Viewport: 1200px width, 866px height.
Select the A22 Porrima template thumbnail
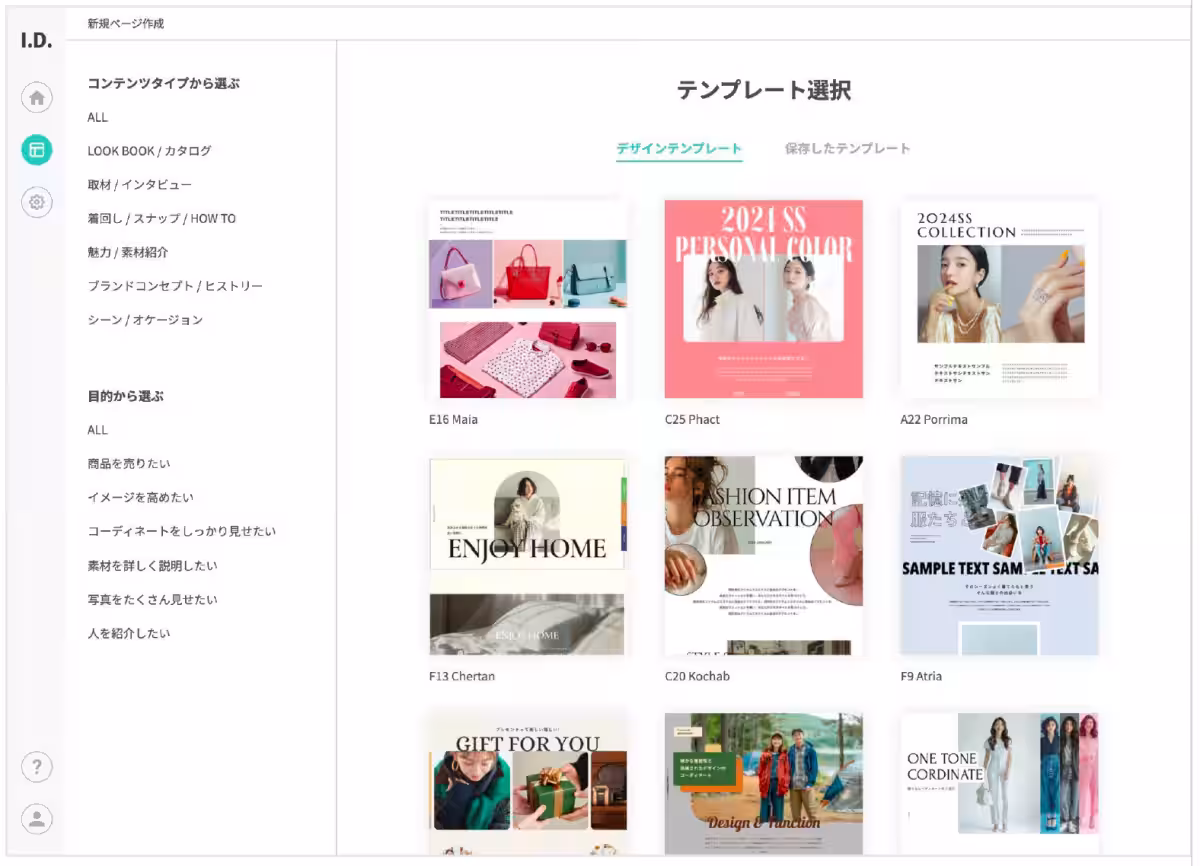[x=999, y=300]
